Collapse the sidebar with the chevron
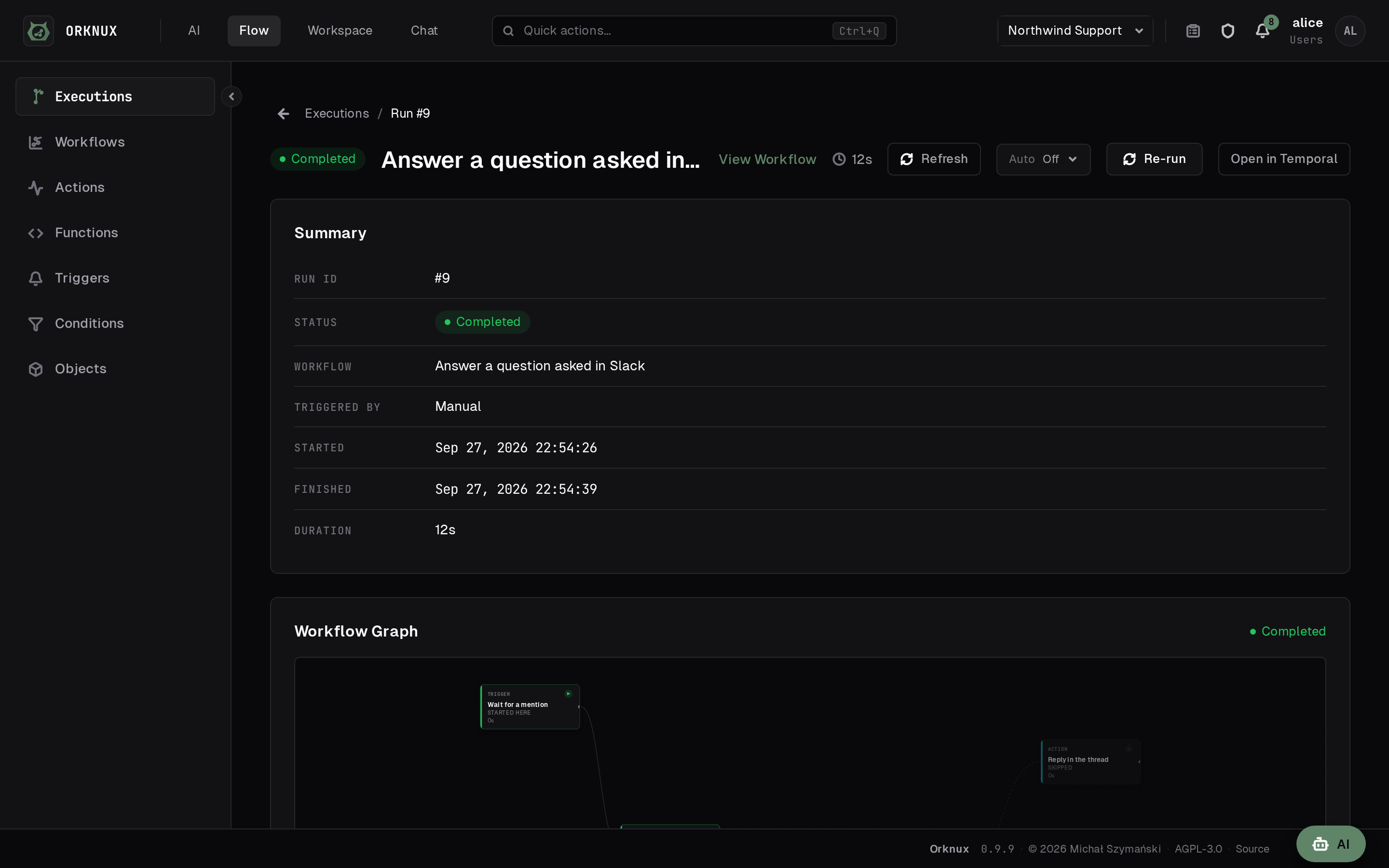The image size is (1389, 868). (x=231, y=96)
